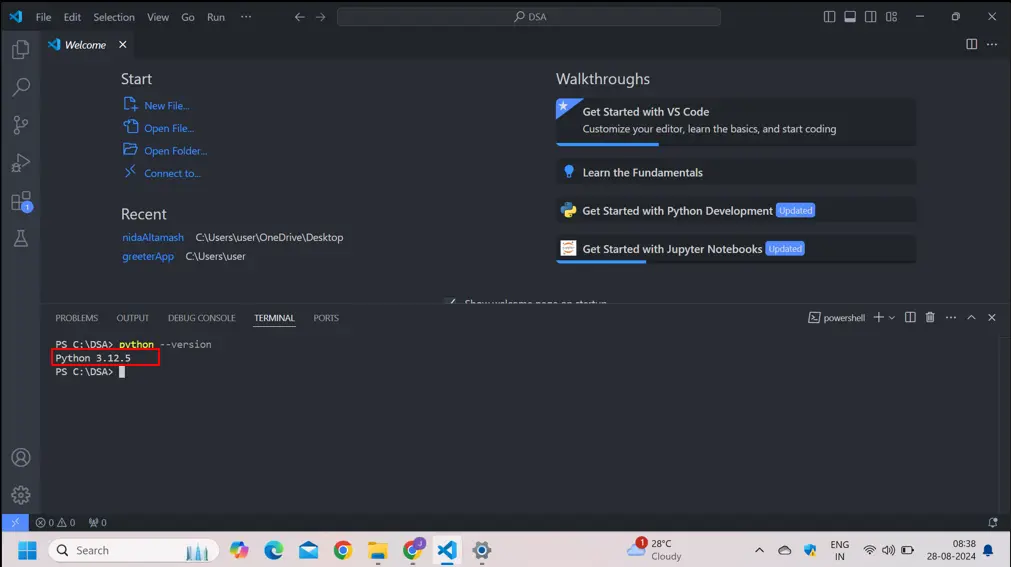Open the Testing flask view
Screen dimensions: 1011x567
pyautogui.click(x=21, y=239)
